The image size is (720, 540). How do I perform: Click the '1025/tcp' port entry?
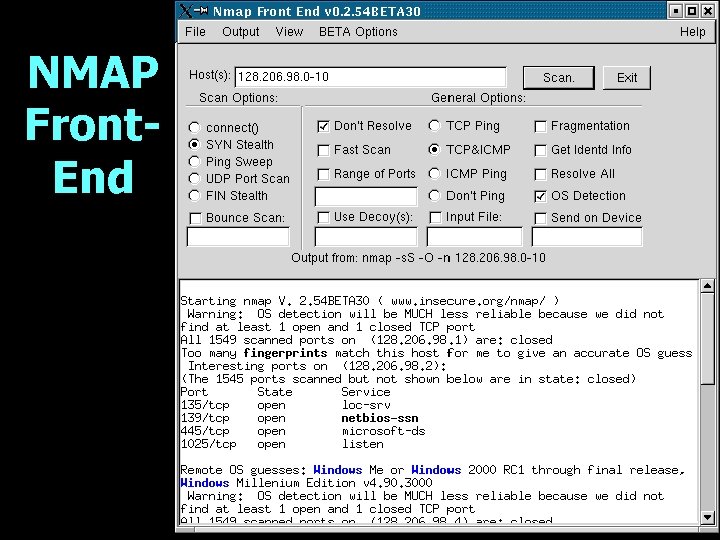pos(208,444)
